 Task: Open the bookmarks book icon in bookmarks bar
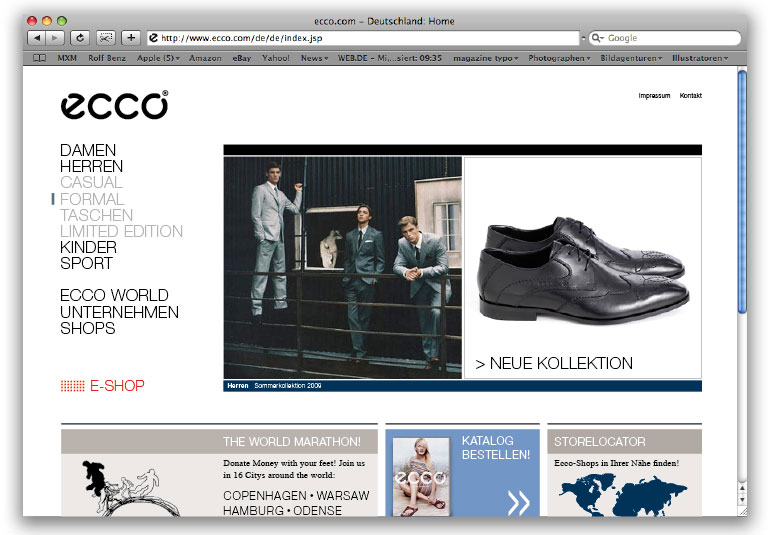tap(40, 58)
